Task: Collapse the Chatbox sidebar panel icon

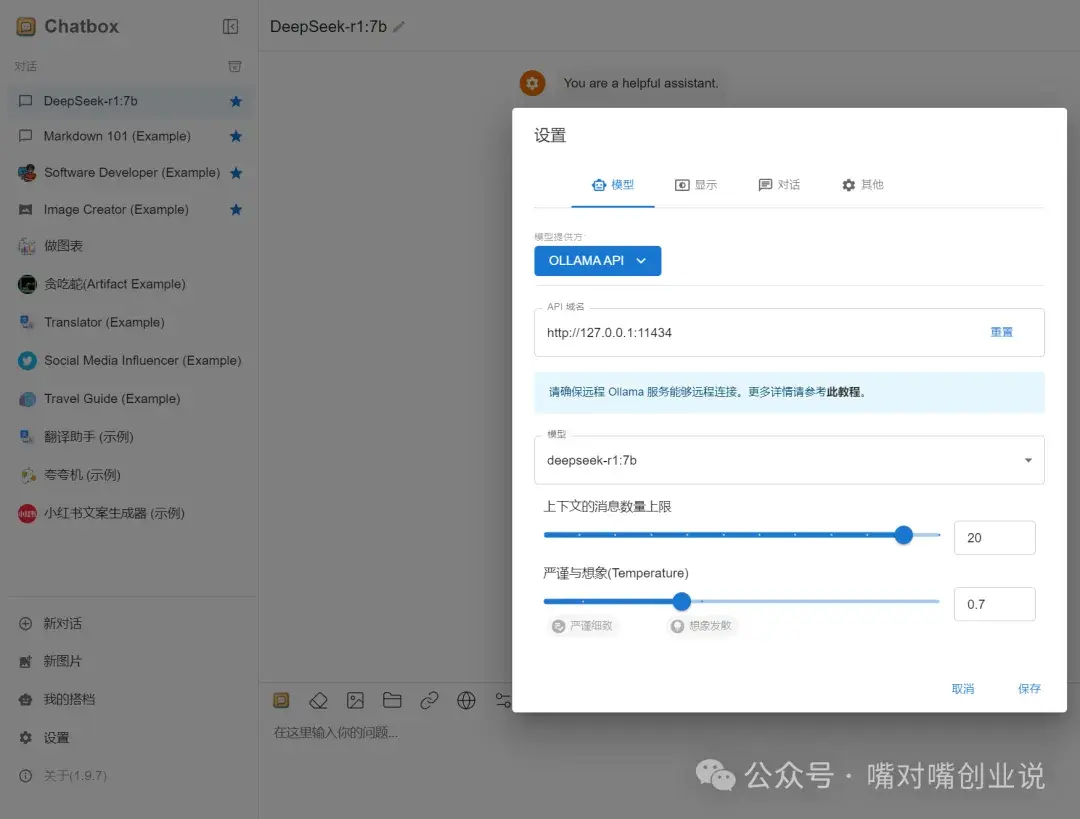Action: click(x=230, y=26)
